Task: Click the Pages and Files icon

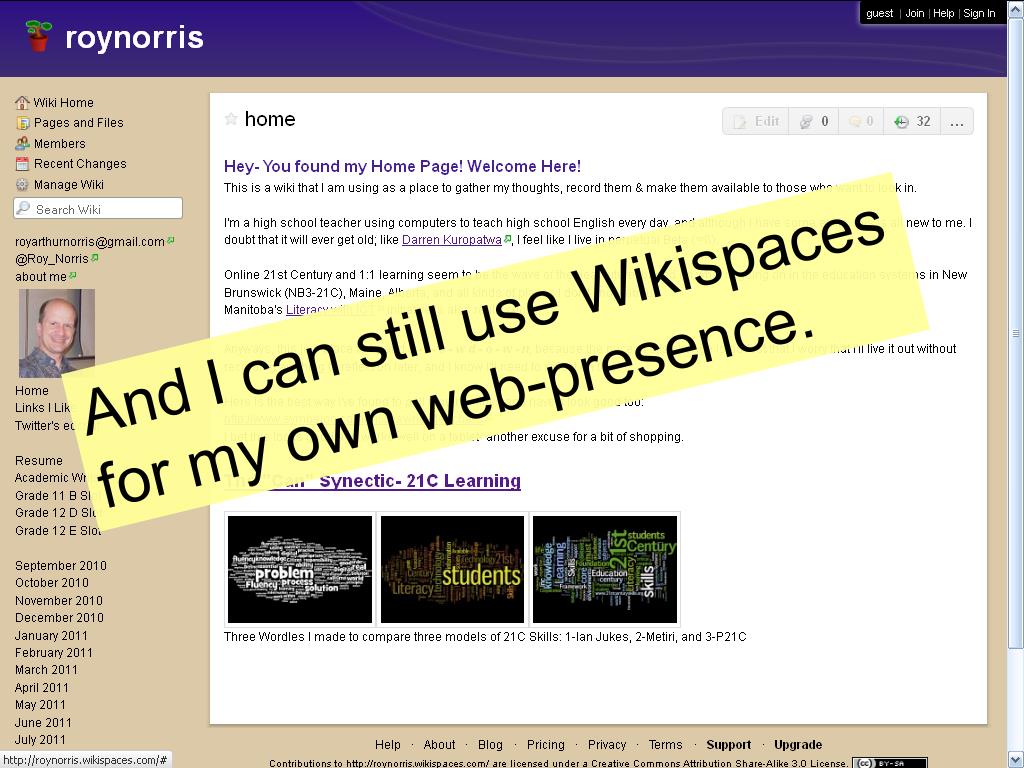Action: click(x=23, y=123)
